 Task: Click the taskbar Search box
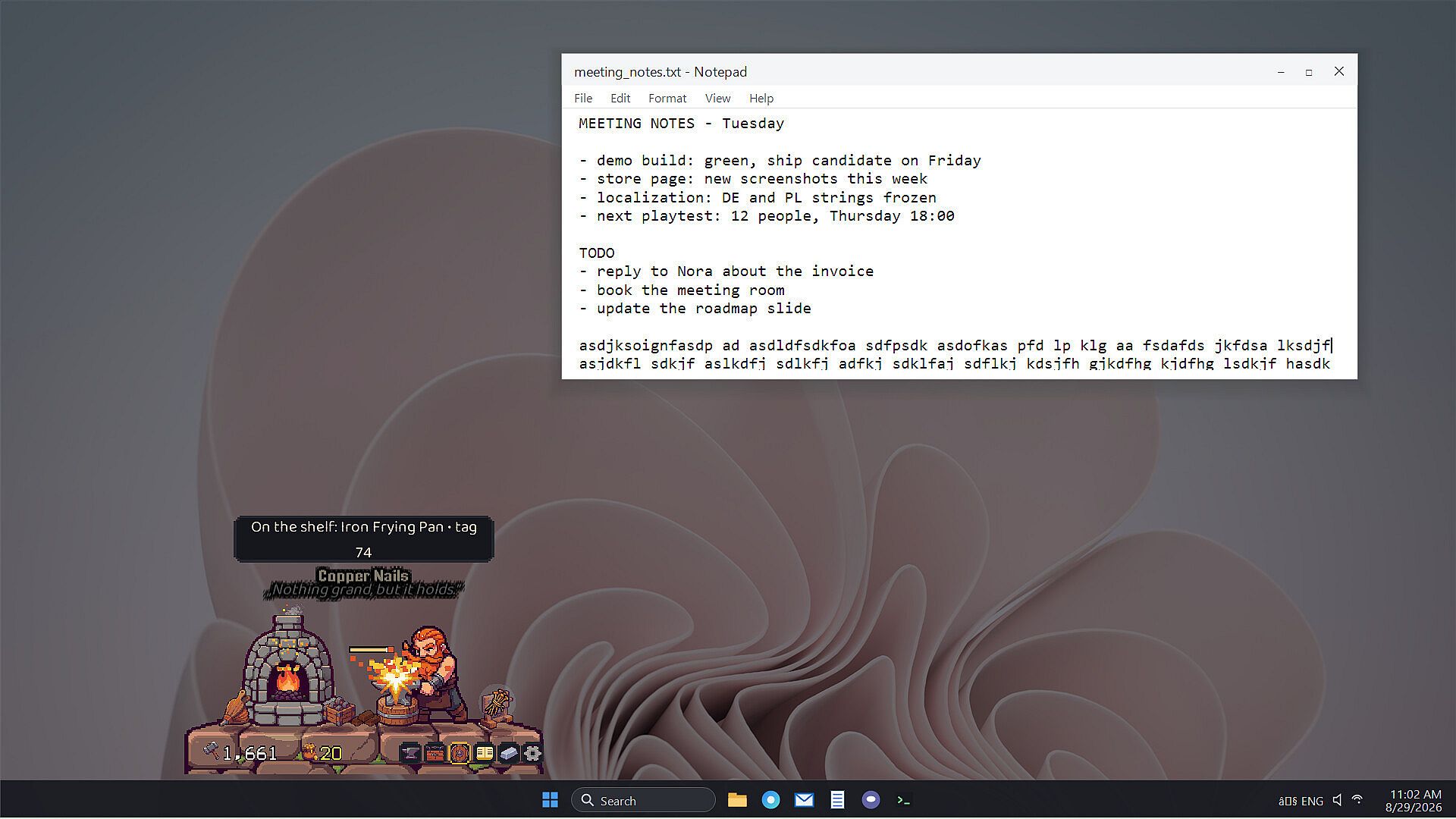click(x=643, y=800)
